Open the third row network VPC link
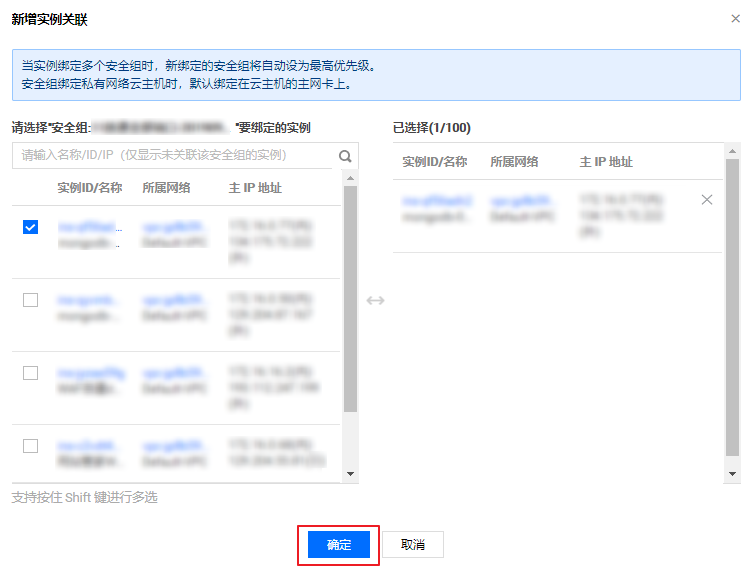754x566 pixels. click(x=175, y=373)
